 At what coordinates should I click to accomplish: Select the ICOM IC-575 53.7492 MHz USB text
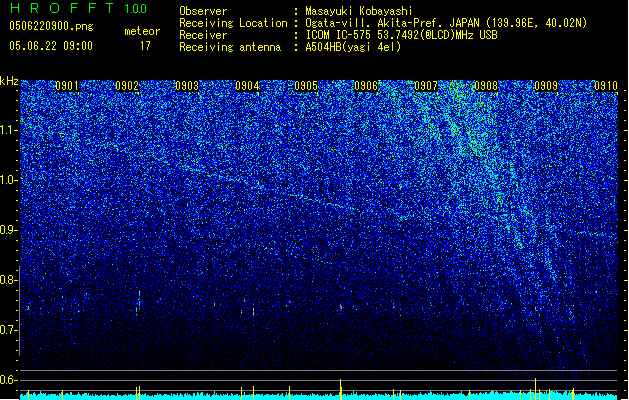pos(402,35)
